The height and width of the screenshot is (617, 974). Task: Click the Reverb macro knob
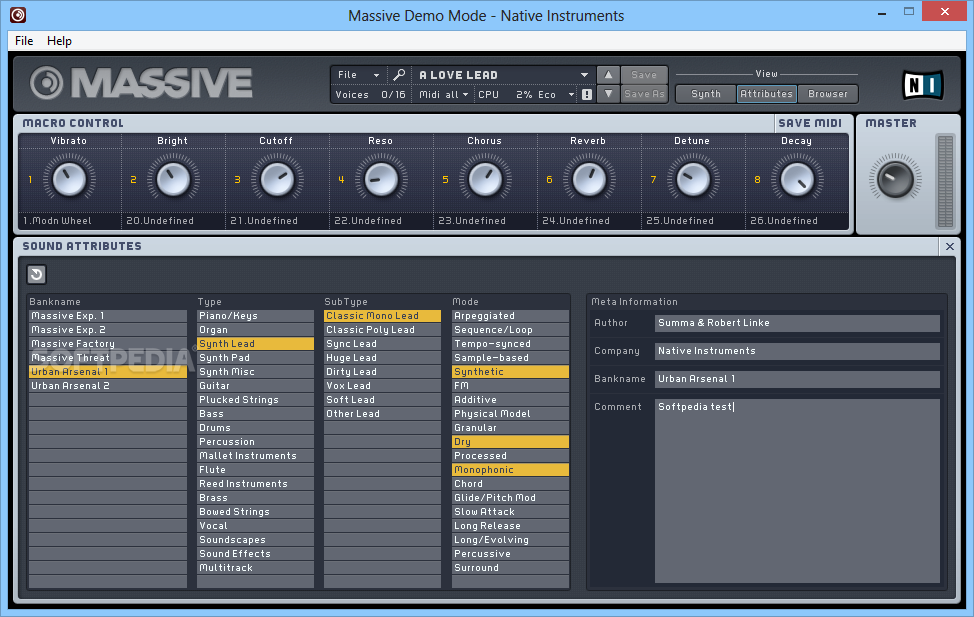[x=589, y=180]
